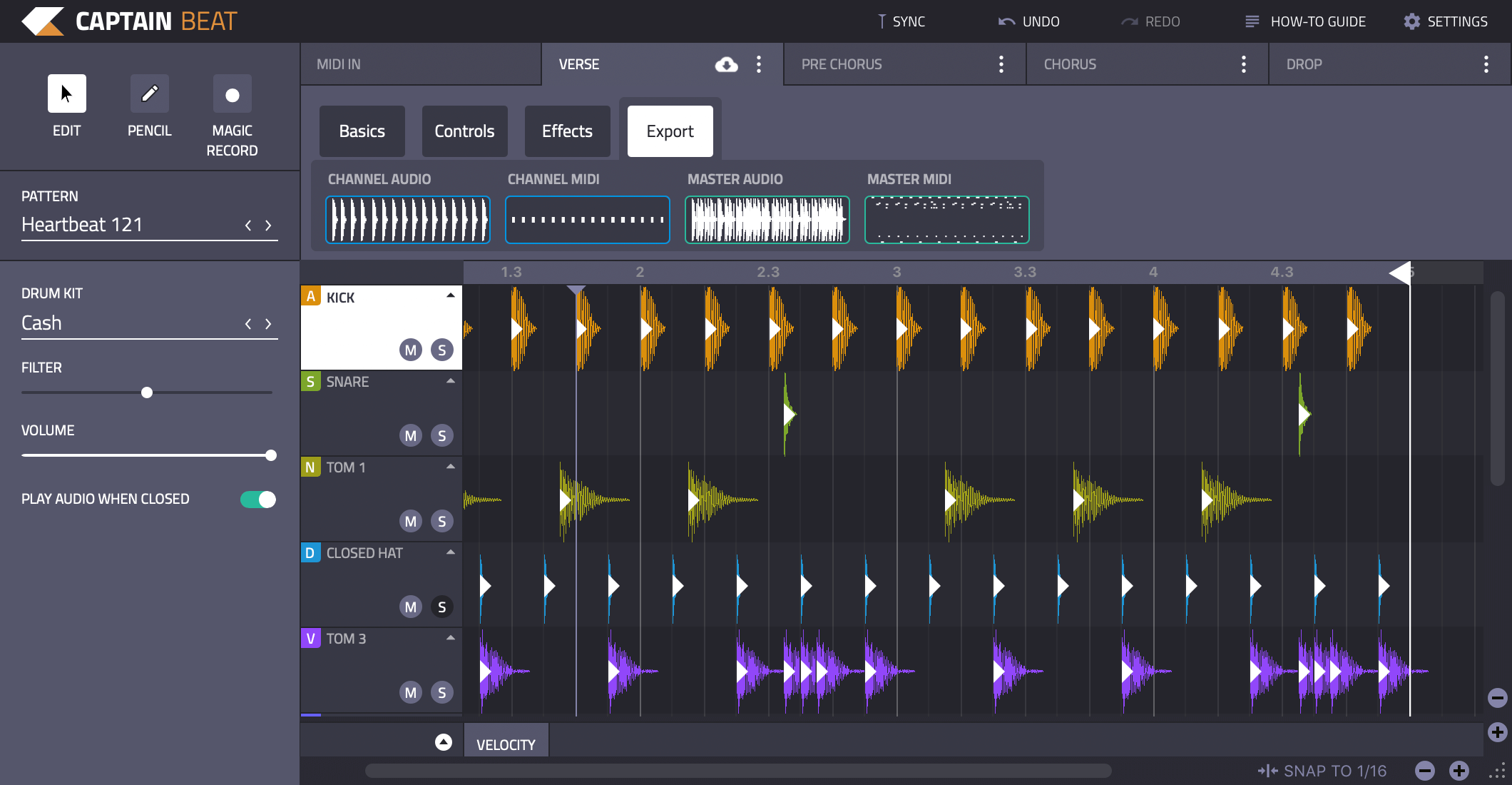Select the Pencil tool
Viewport: 1512px width, 785px height.
(150, 93)
